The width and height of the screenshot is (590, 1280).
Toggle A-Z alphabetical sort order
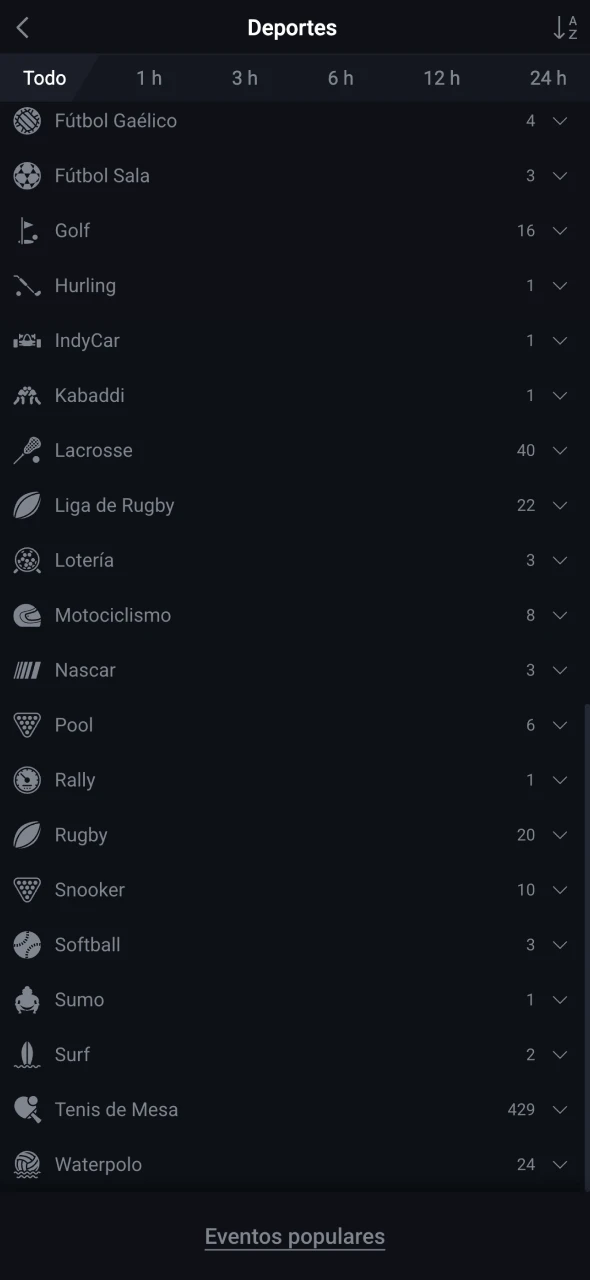pyautogui.click(x=566, y=28)
